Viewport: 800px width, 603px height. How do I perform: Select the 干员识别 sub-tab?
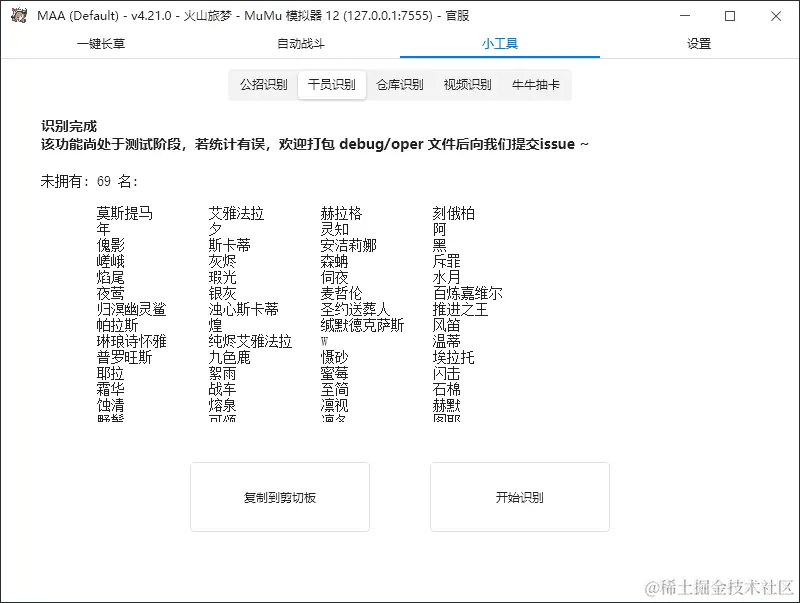pos(332,85)
